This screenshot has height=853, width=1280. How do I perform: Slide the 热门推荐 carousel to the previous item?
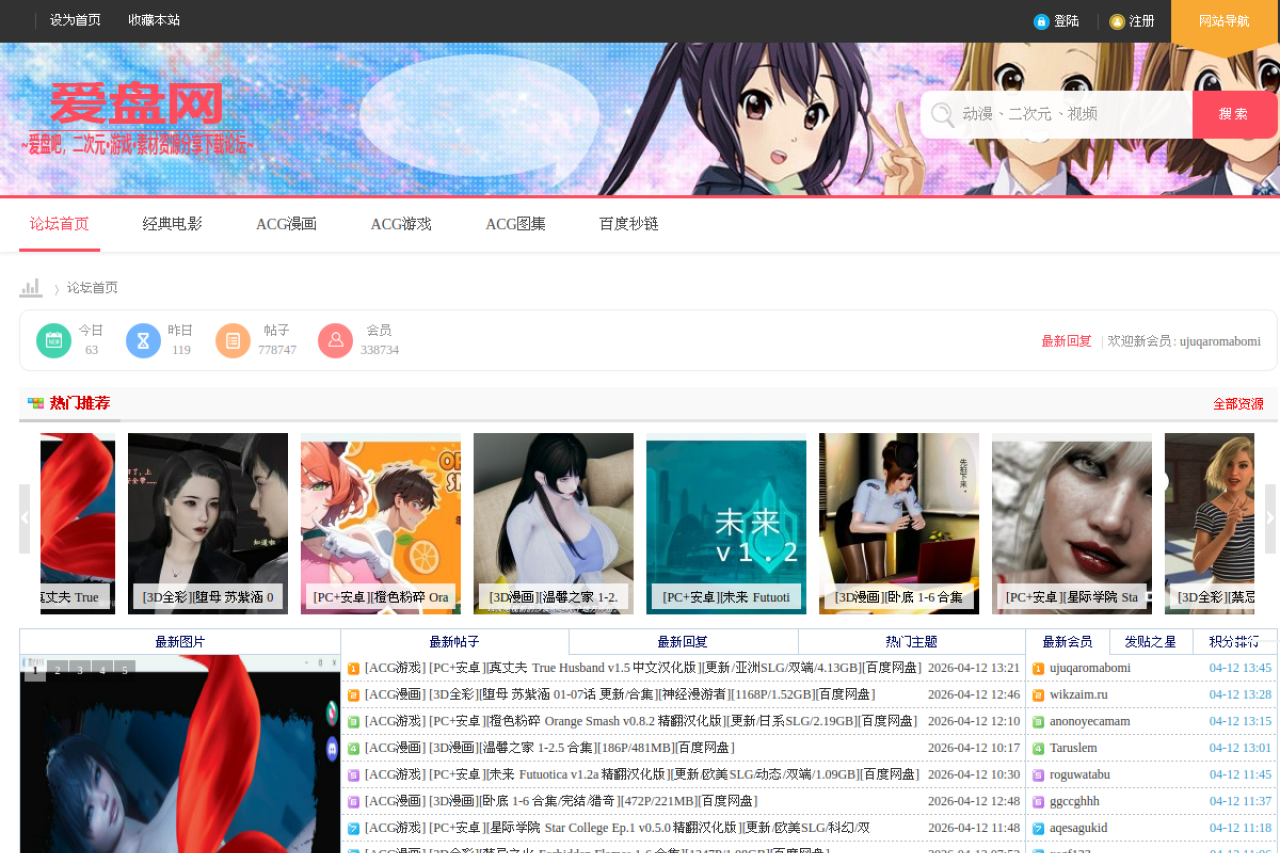point(25,519)
